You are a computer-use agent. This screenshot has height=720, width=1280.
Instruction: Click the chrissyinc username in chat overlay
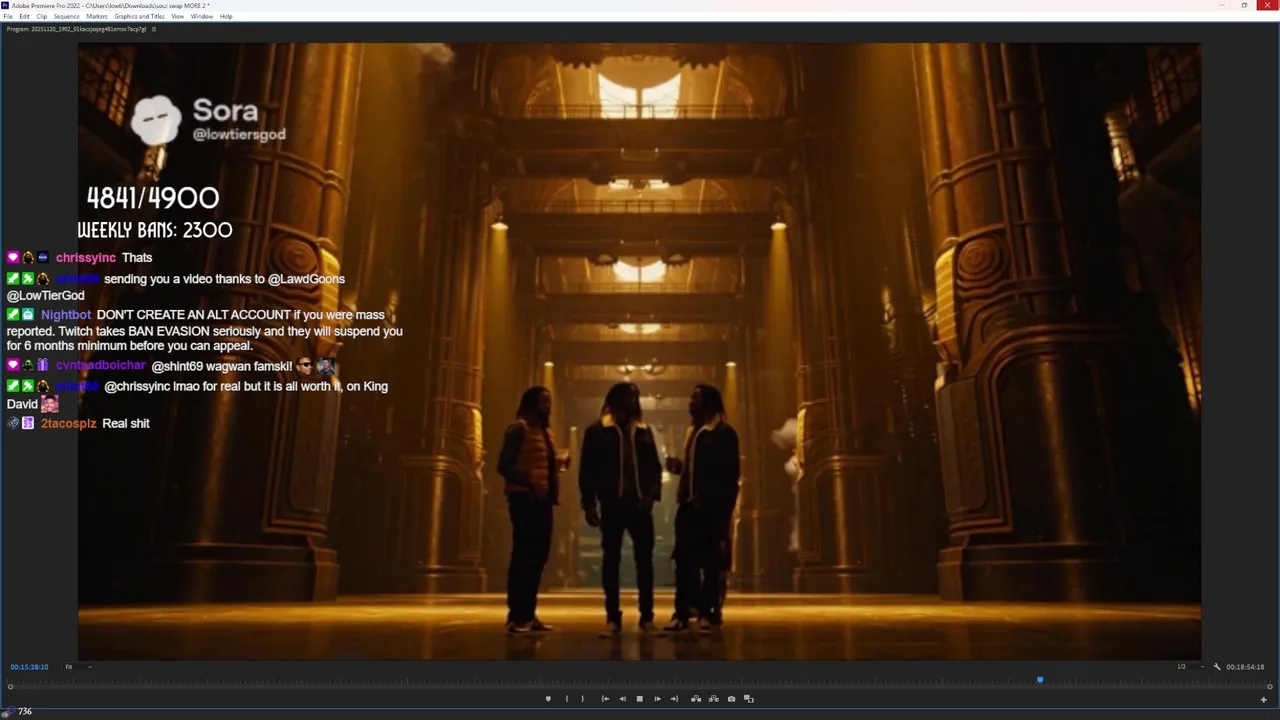(x=86, y=258)
